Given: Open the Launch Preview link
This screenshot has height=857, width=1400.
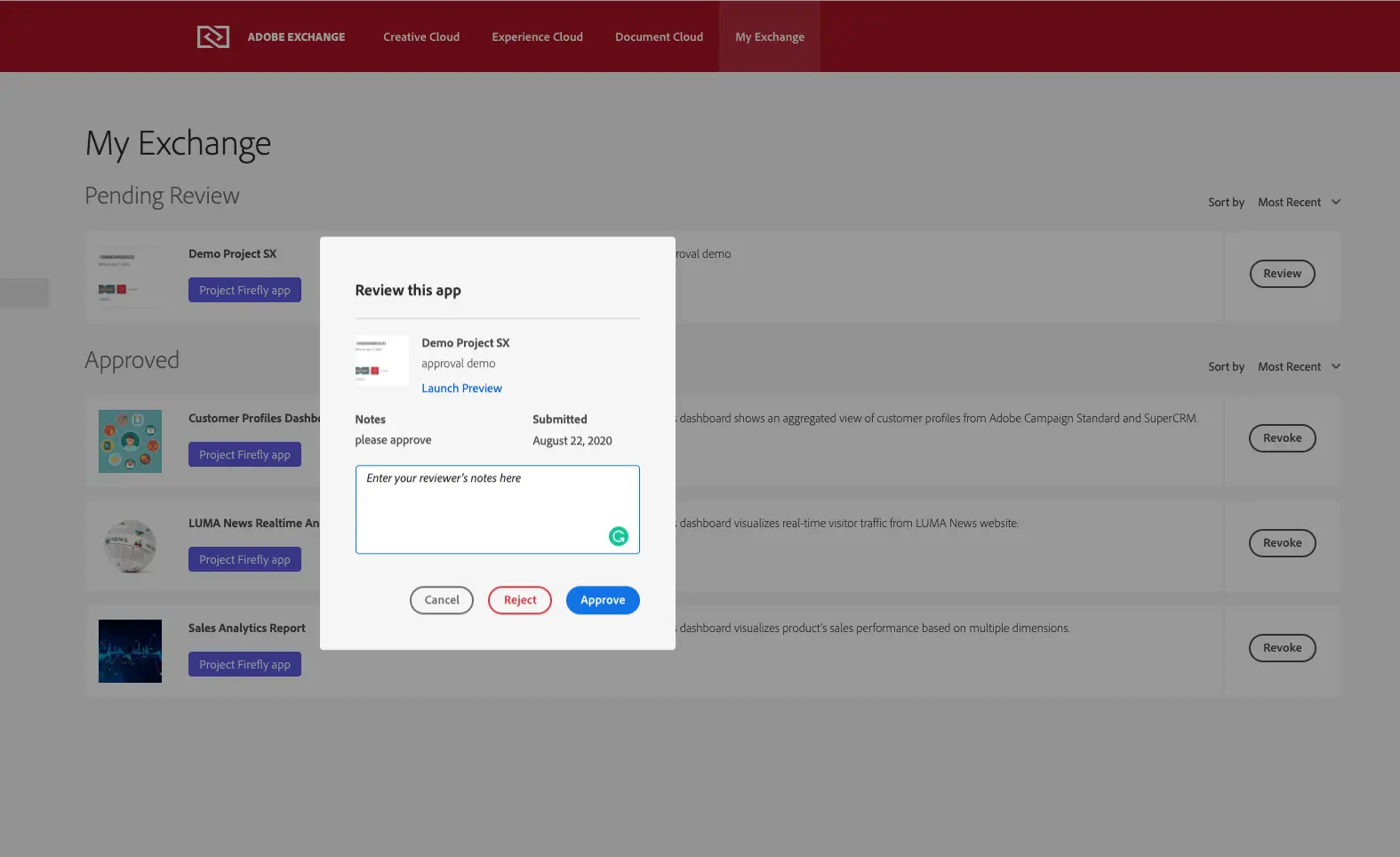Looking at the screenshot, I should tap(461, 388).
